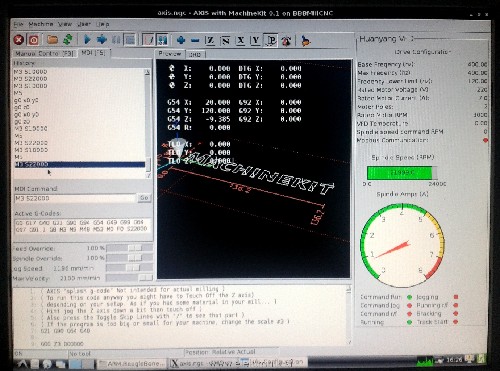Switch to the Y front view
This screenshot has height=371, width=500.
click(x=256, y=41)
